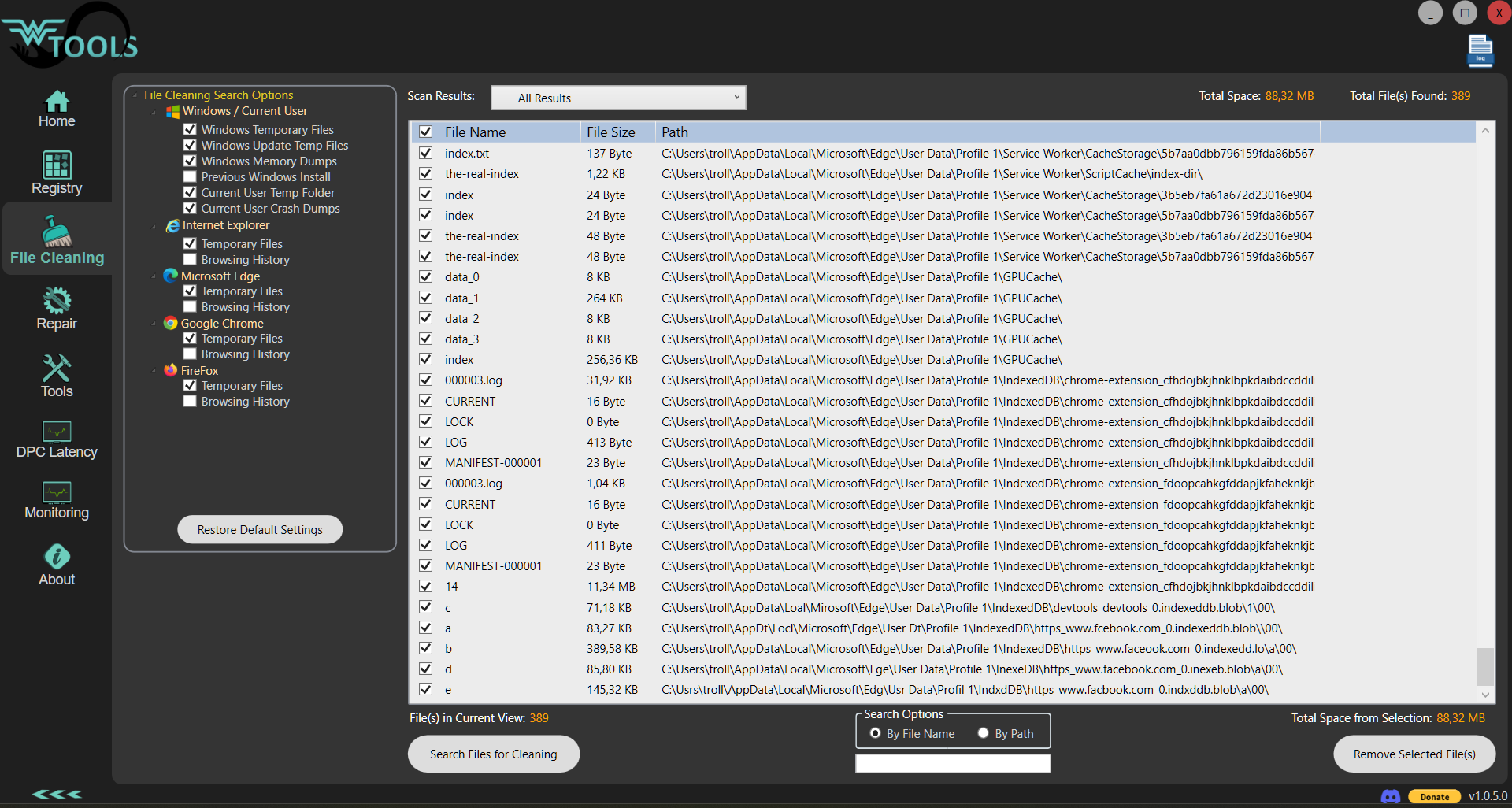
Task: Select the By Path radio option
Action: (984, 733)
